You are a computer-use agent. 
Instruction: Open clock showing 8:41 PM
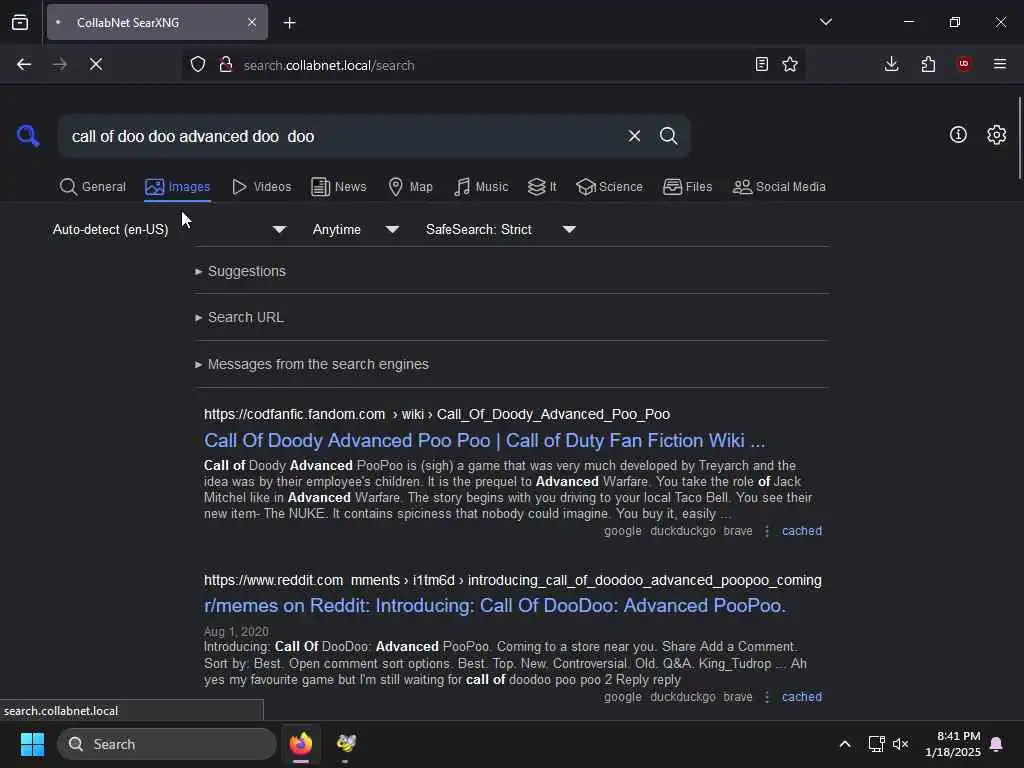pyautogui.click(x=953, y=744)
